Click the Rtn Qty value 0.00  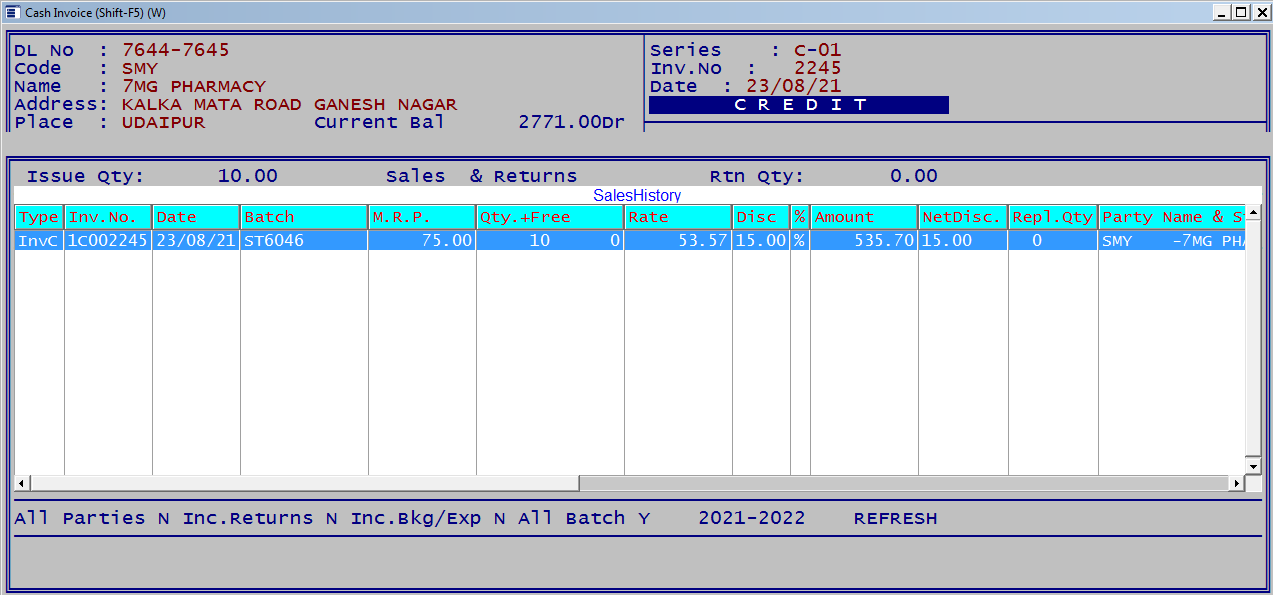pos(914,176)
